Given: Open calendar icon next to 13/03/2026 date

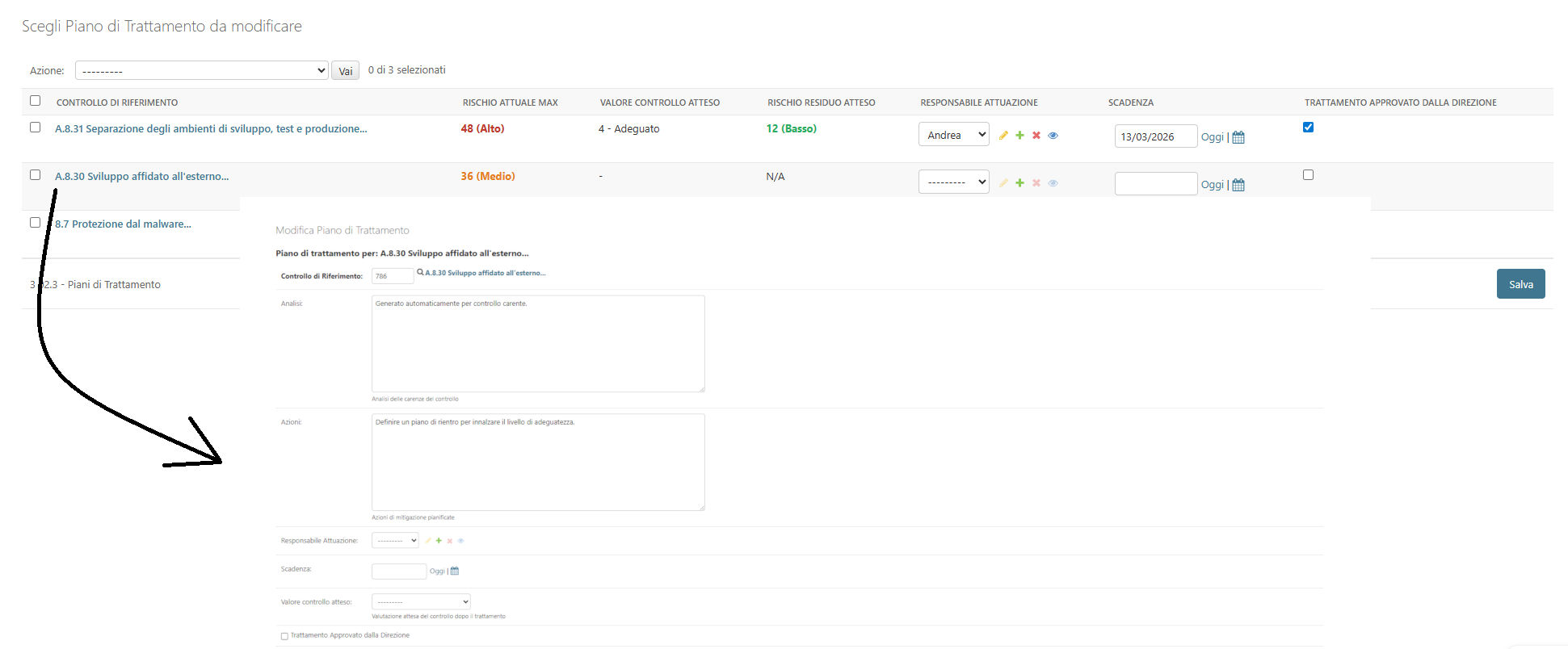Looking at the screenshot, I should coord(1238,137).
